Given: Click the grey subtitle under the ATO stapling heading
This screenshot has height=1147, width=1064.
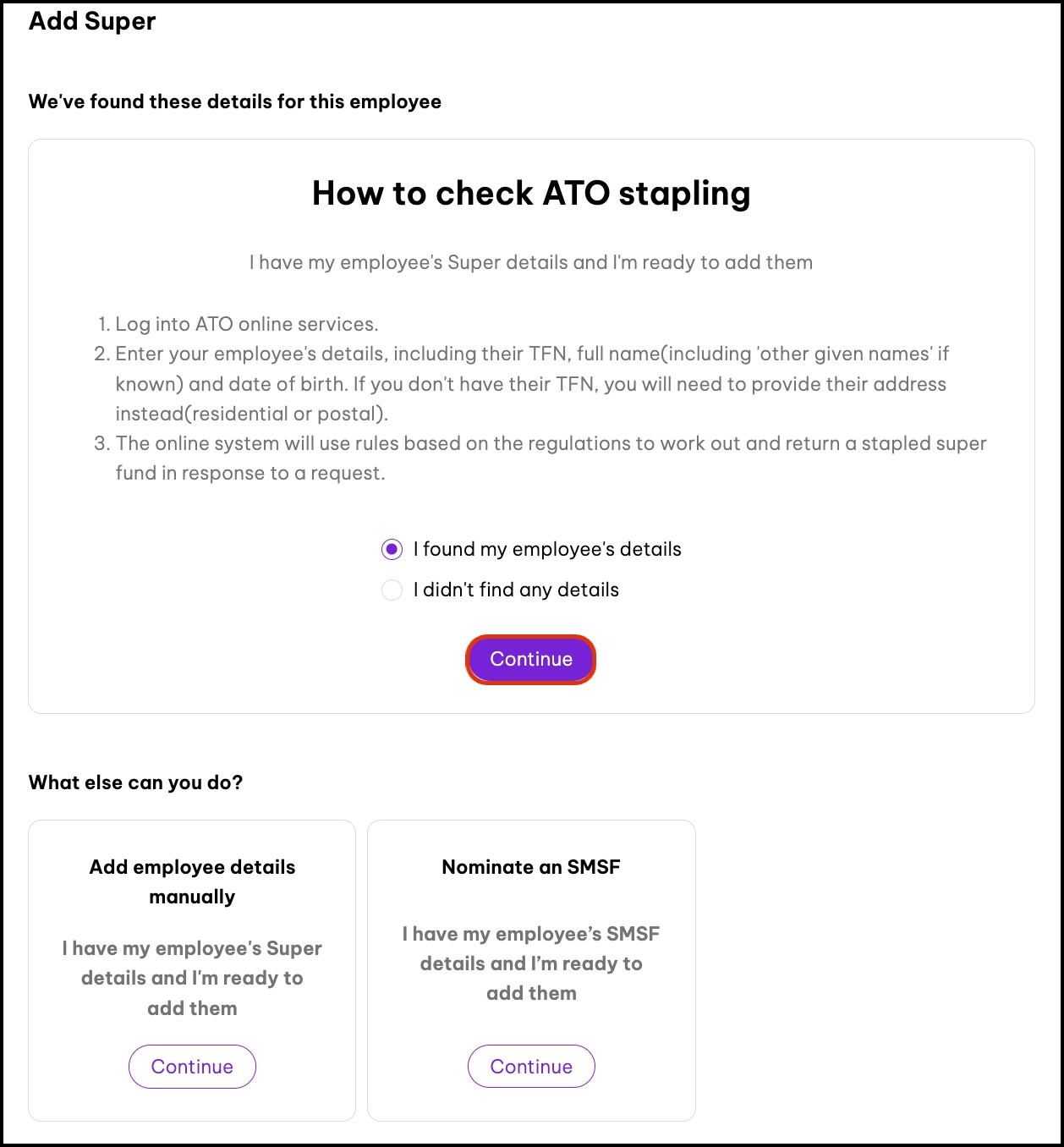Looking at the screenshot, I should click(x=531, y=263).
